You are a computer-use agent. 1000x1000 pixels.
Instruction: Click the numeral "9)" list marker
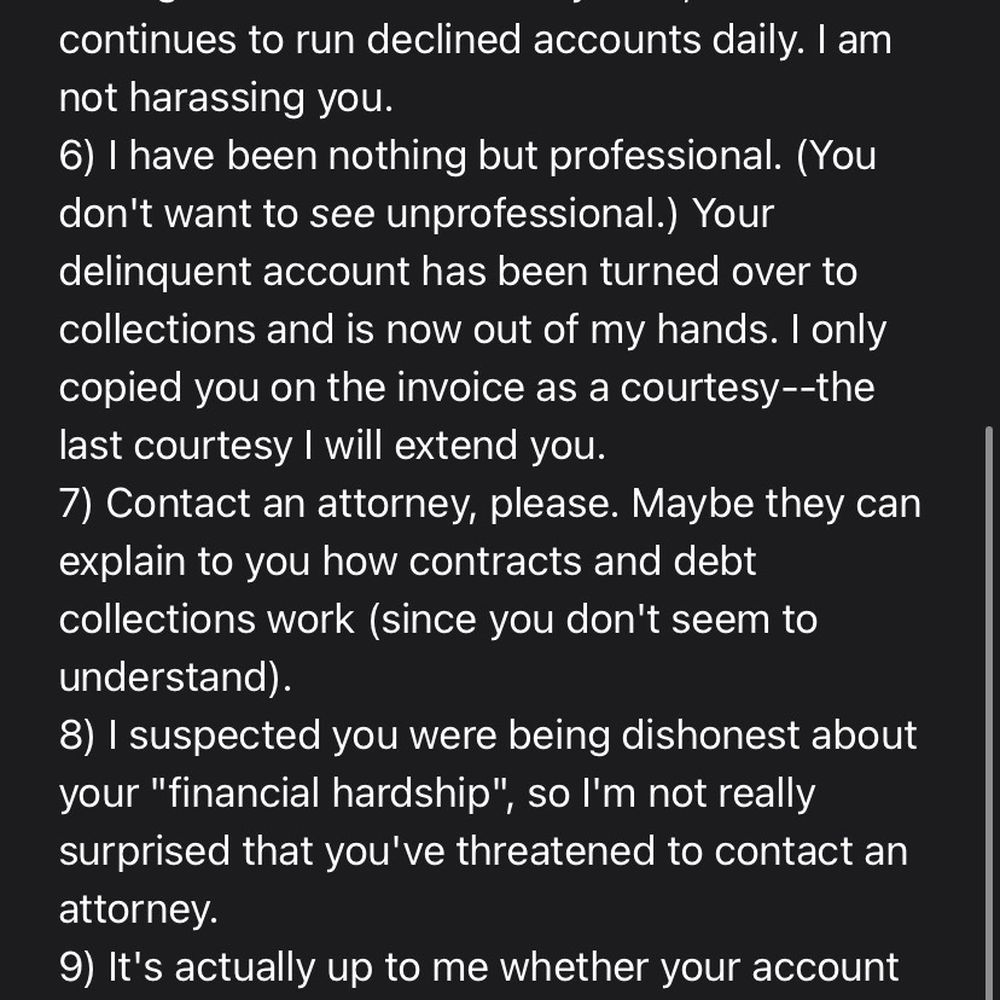click(77, 967)
